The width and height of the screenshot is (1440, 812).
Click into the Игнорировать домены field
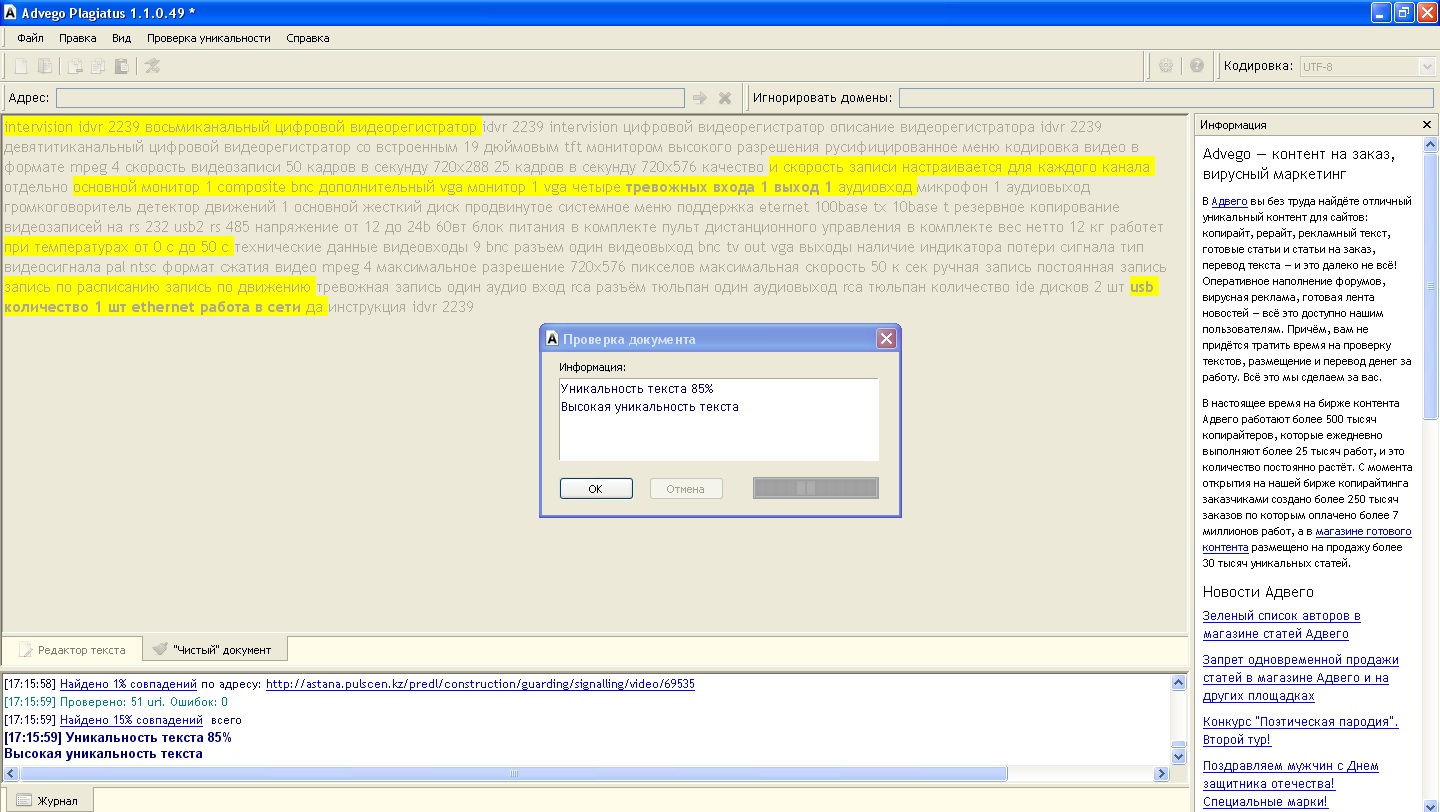click(x=1166, y=98)
